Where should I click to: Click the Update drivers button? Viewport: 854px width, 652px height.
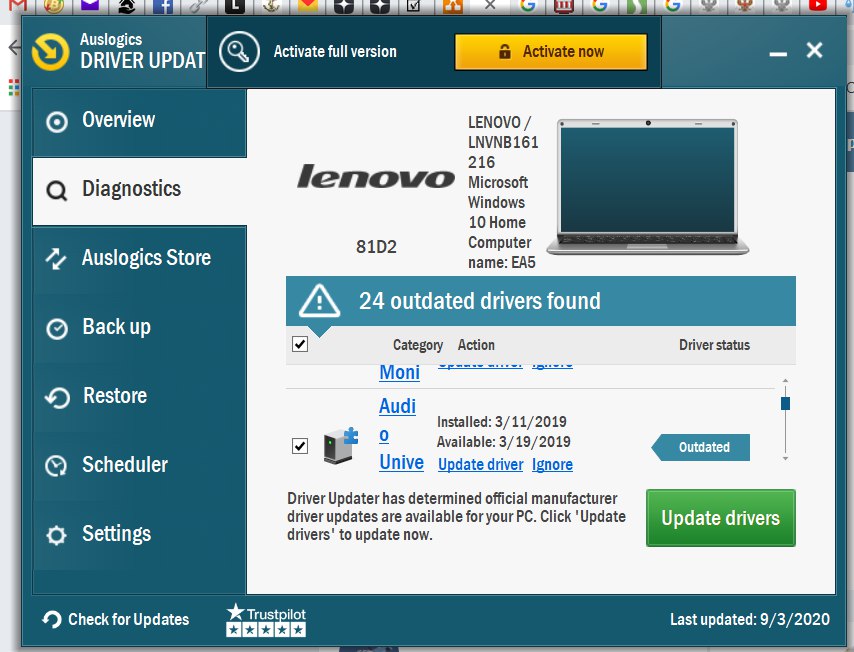pos(721,518)
